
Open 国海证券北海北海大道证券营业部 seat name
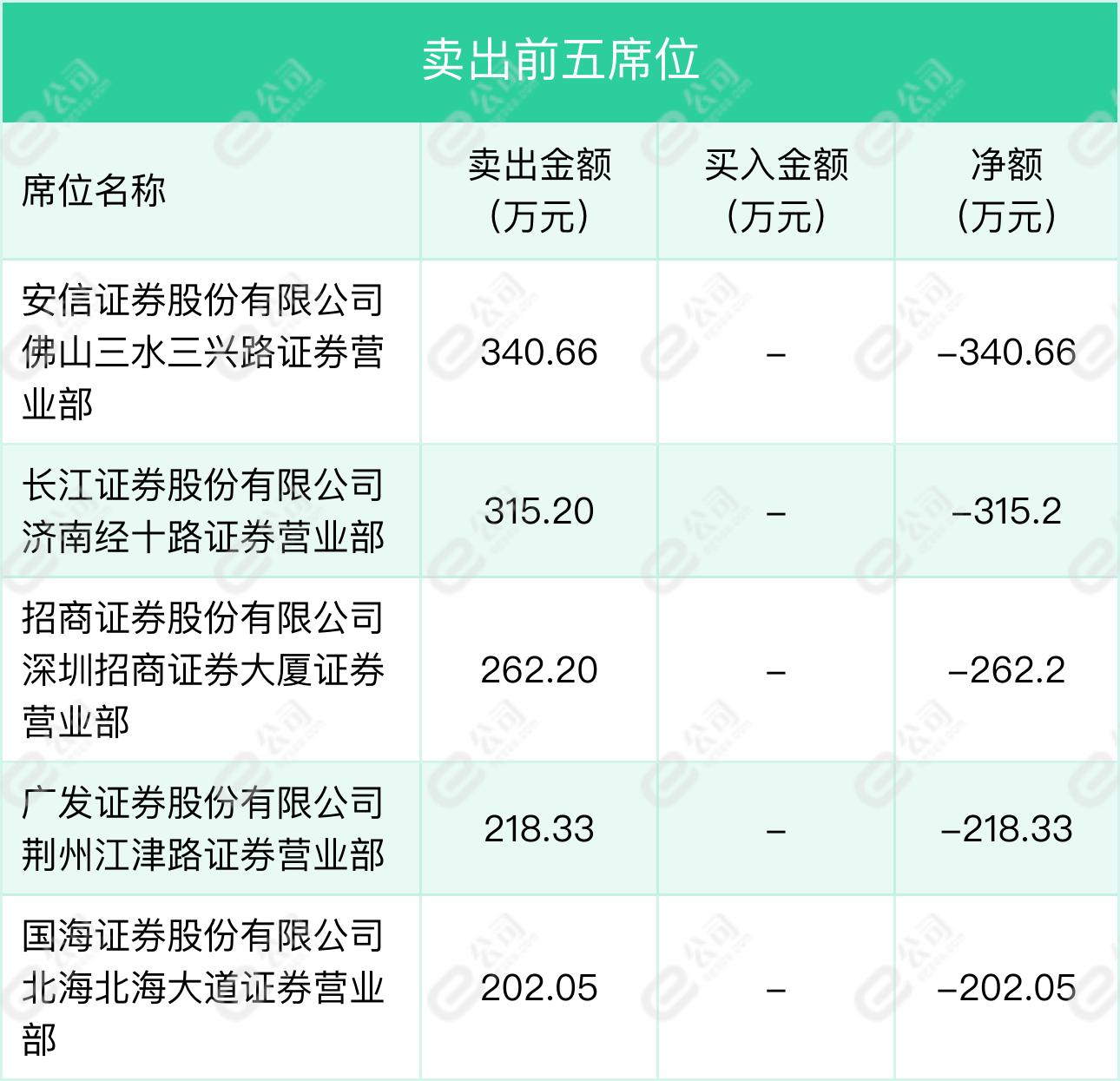(203, 987)
